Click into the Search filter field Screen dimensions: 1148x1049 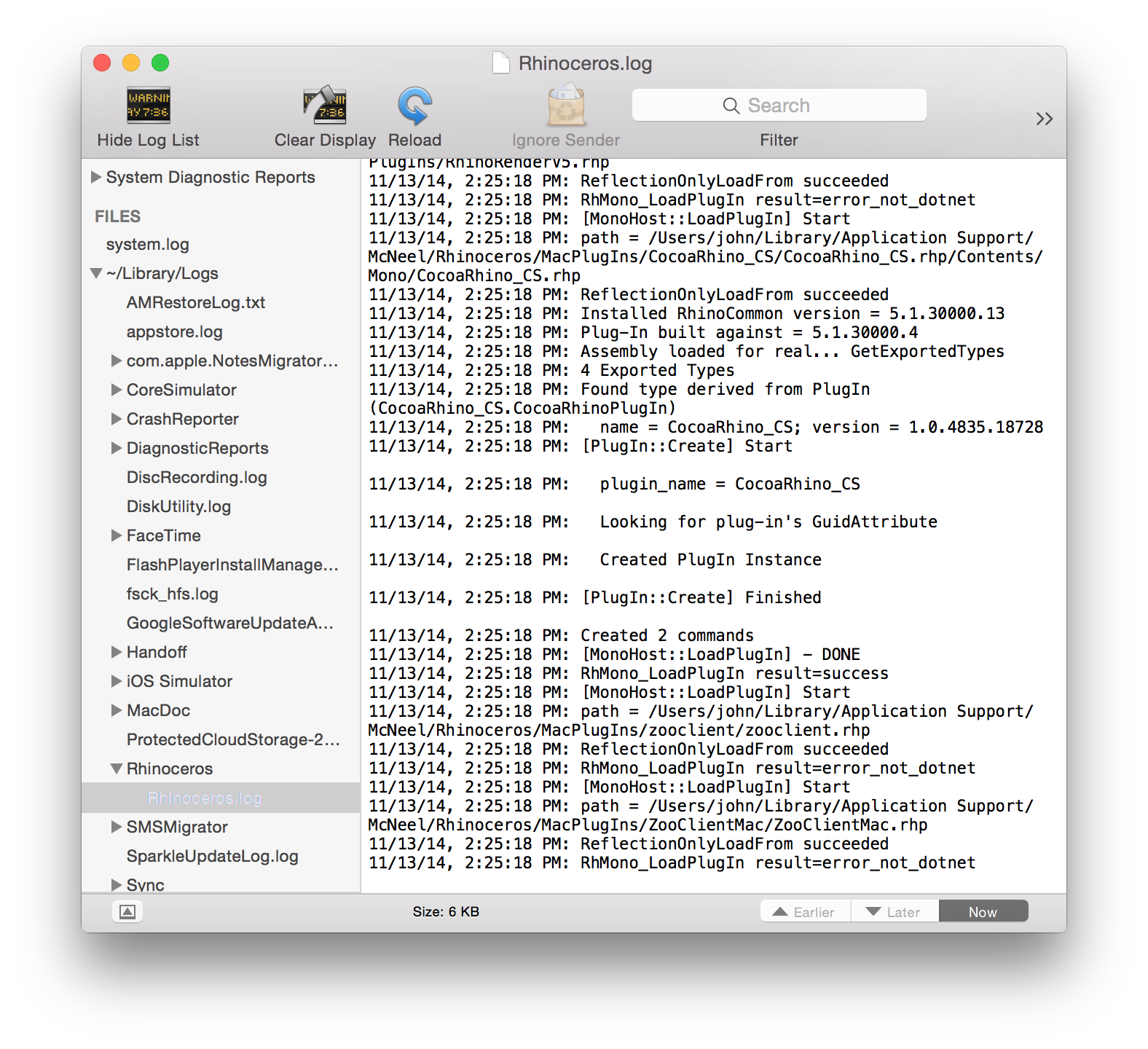(779, 106)
